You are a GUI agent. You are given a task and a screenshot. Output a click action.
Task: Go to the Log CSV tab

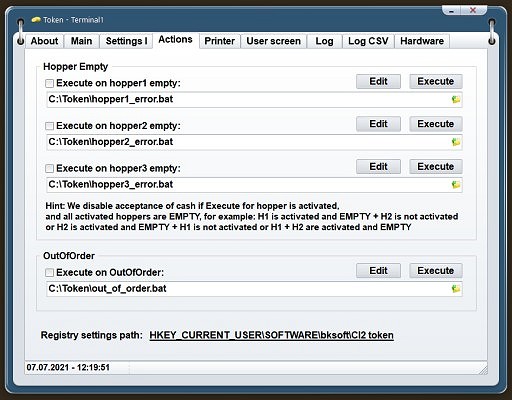point(368,41)
